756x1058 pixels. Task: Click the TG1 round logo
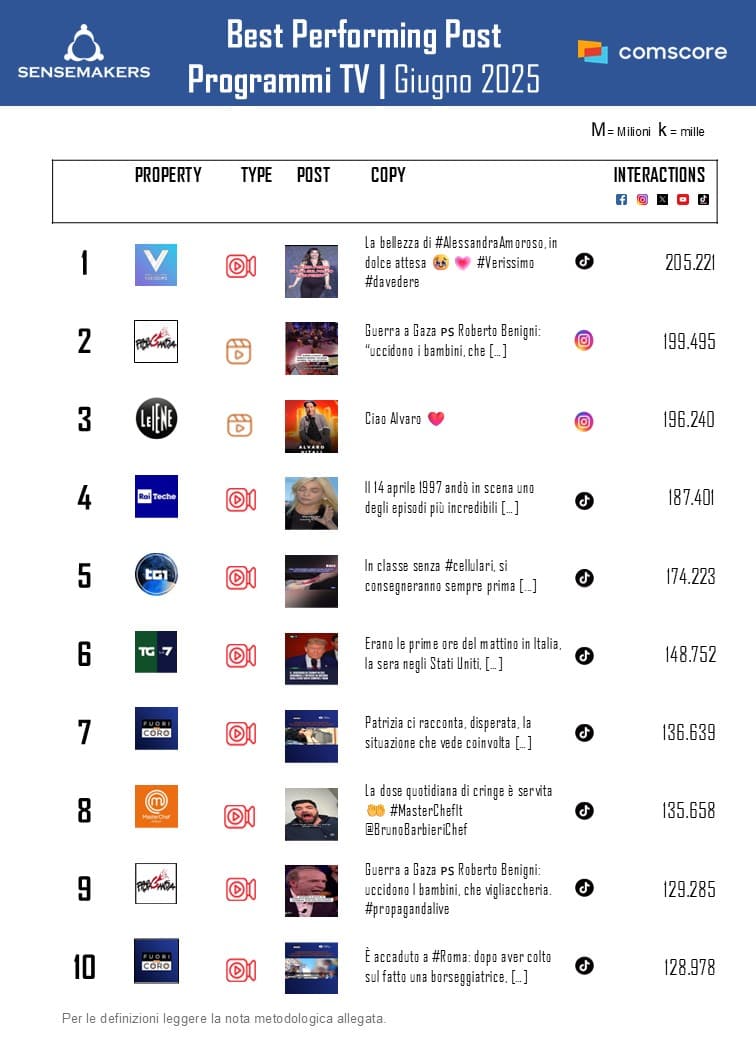click(156, 575)
